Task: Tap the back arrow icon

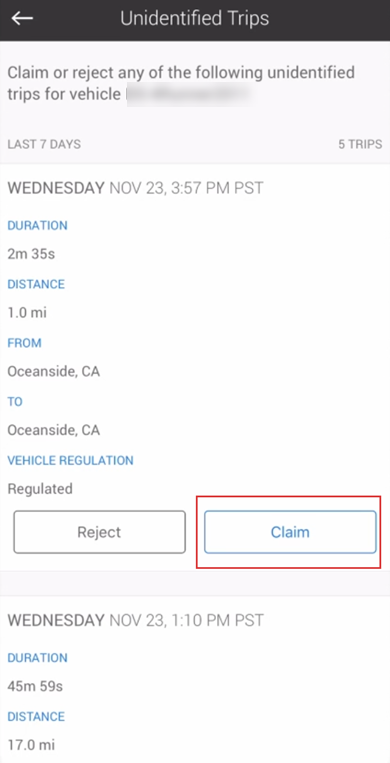Action: 22,18
